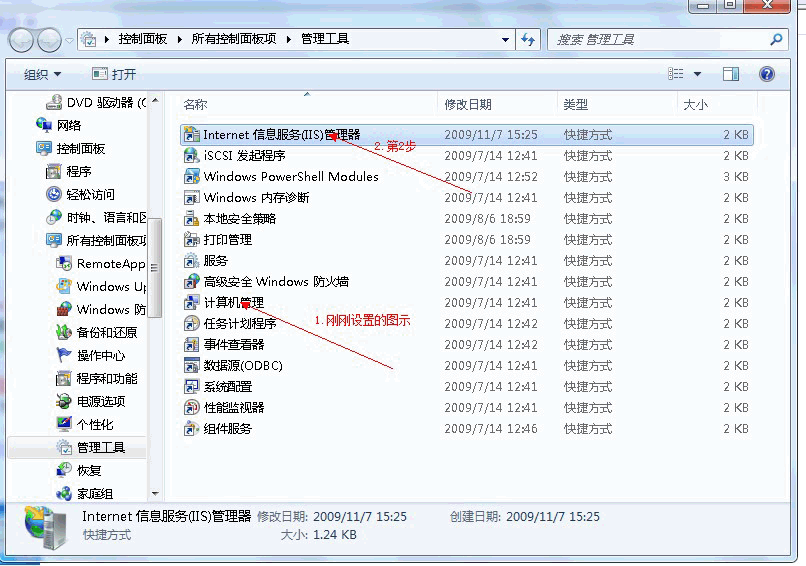Select 管理工具 in navigation tree
The image size is (806, 566).
pos(77,448)
